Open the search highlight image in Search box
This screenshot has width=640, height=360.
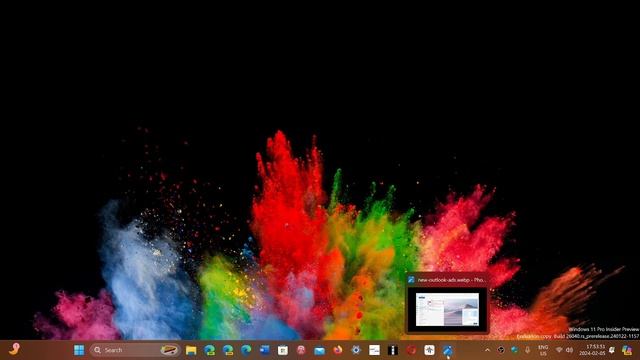pyautogui.click(x=169, y=350)
